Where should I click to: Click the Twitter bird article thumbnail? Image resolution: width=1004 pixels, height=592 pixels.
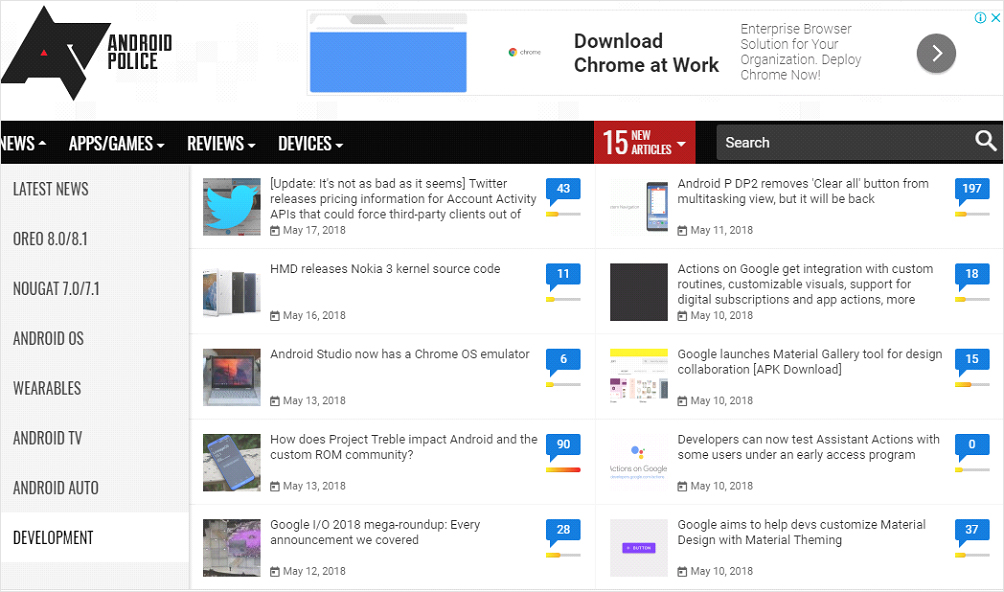(232, 207)
